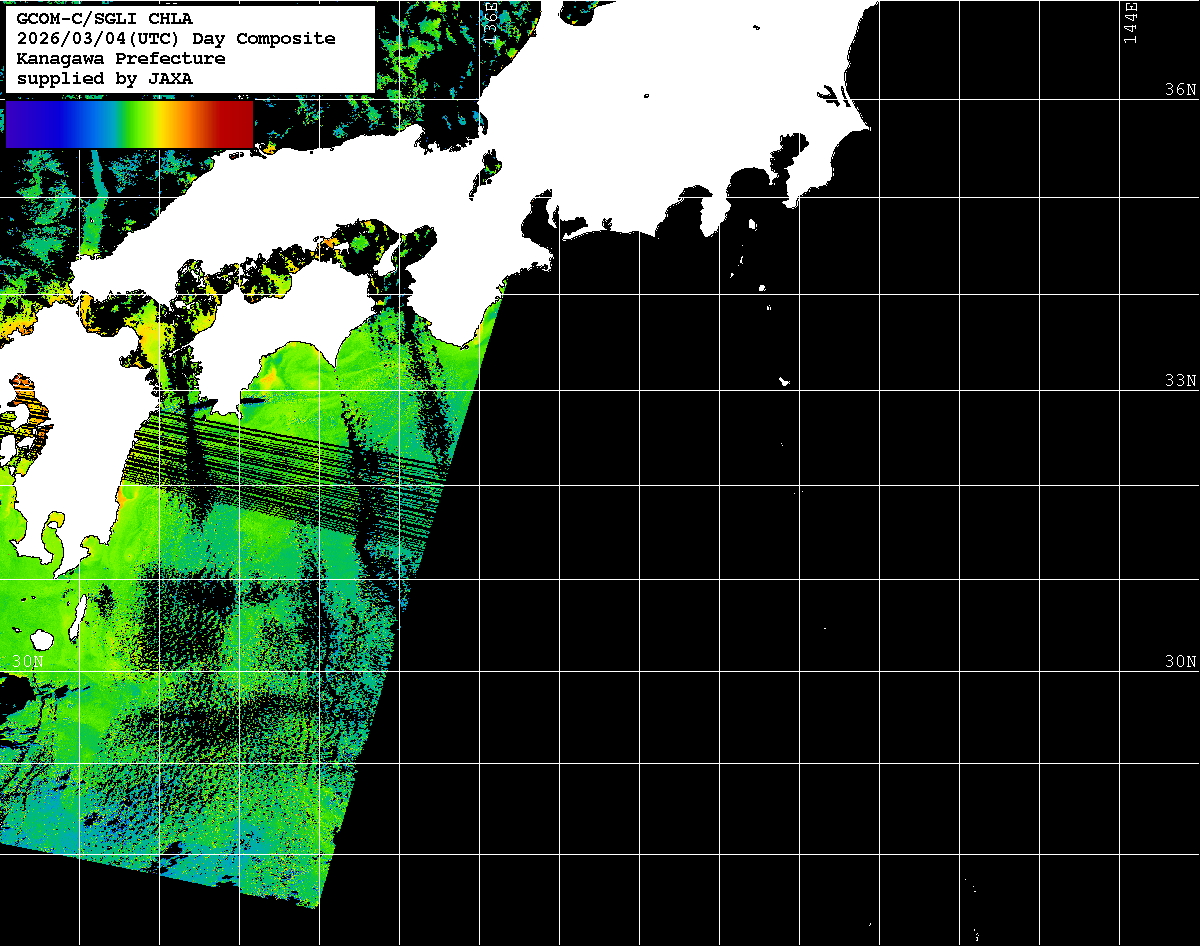This screenshot has width=1200, height=946.
Task: Click the 144E longitude label
Action: (1130, 22)
